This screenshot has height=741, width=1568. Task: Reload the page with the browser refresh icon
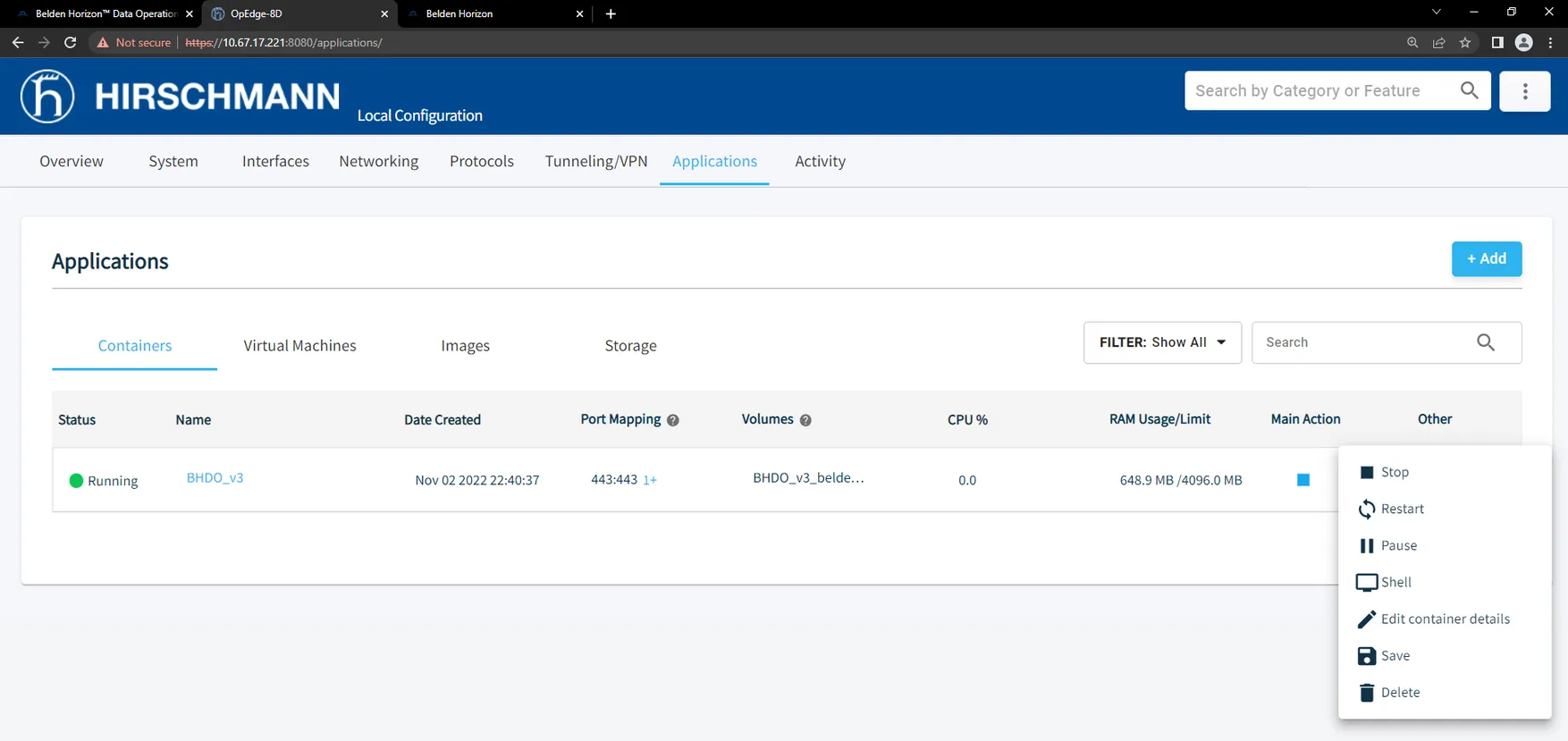71,42
